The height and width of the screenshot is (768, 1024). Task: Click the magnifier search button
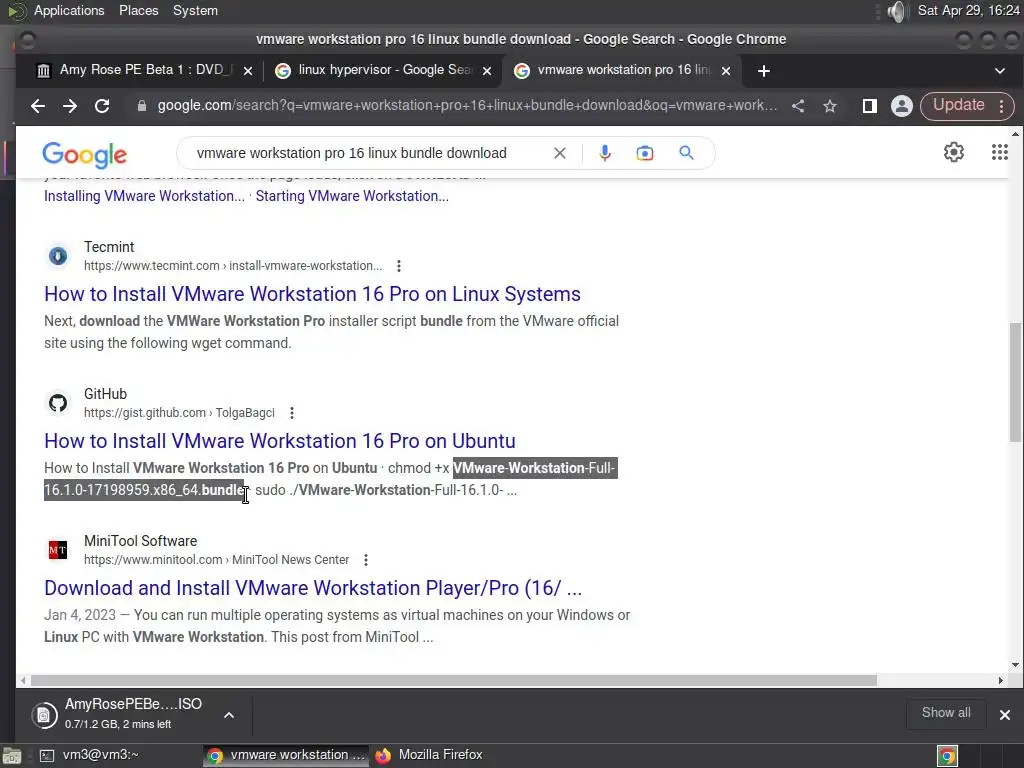[686, 153]
